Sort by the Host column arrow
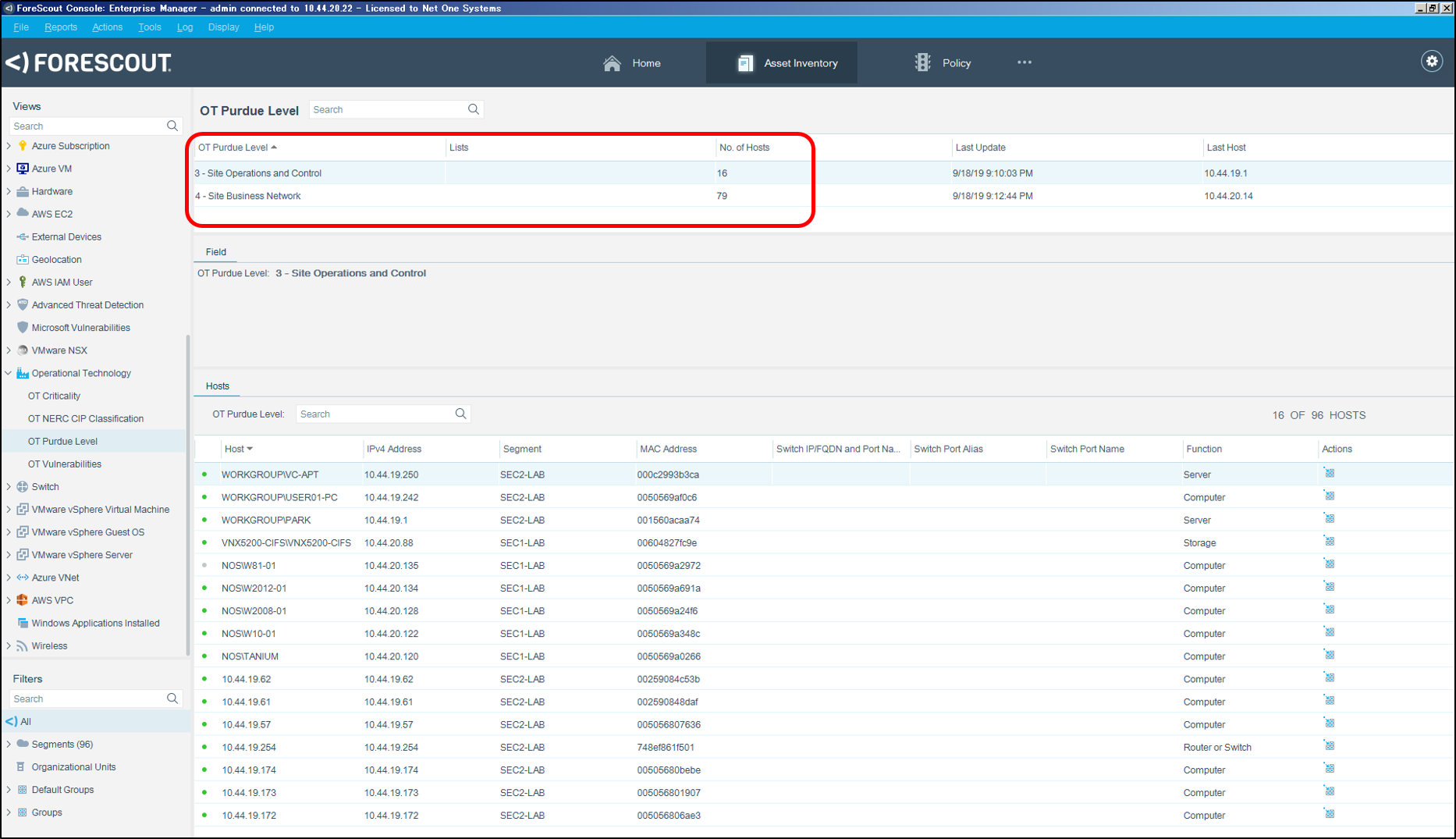Image resolution: width=1456 pixels, height=839 pixels. point(250,449)
